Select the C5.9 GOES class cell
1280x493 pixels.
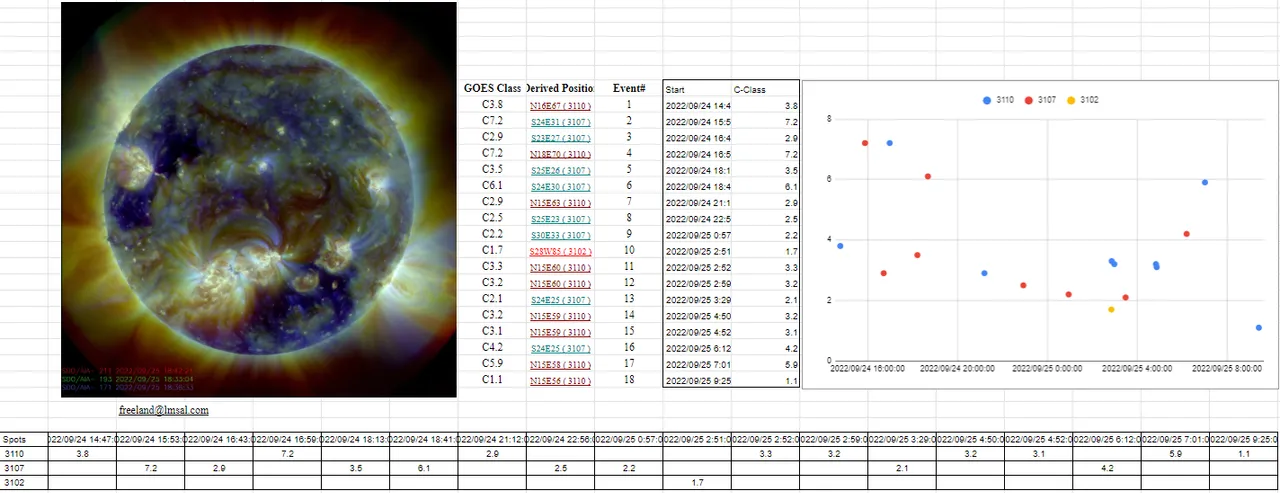[x=492, y=365]
